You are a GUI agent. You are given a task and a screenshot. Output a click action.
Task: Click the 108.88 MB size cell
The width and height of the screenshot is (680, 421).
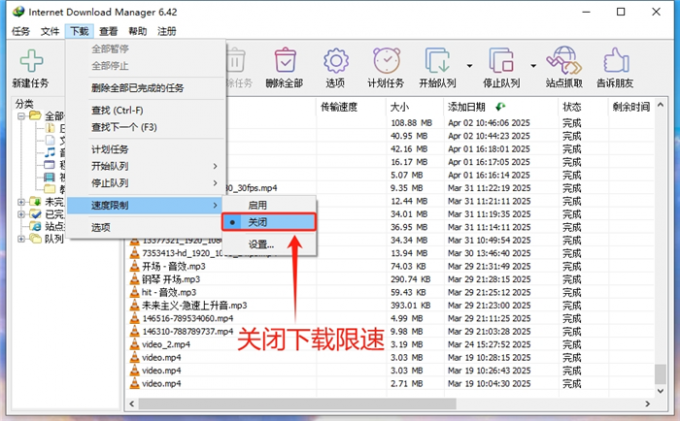[412, 123]
